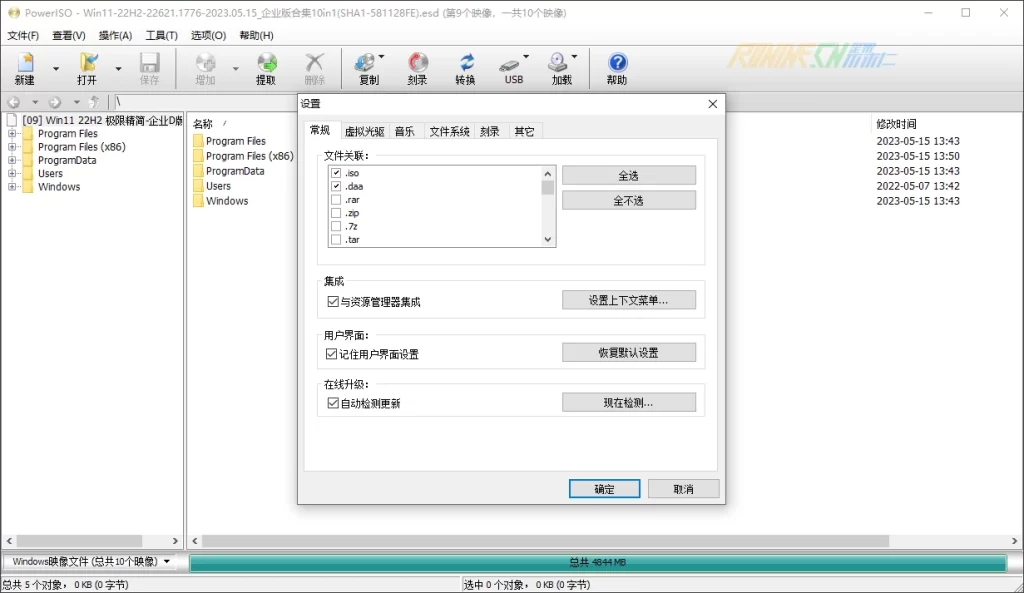Screen dimensions: 1024x593
Task: Toggle 自动检测更新 auto update checkbox
Action: [x=333, y=403]
